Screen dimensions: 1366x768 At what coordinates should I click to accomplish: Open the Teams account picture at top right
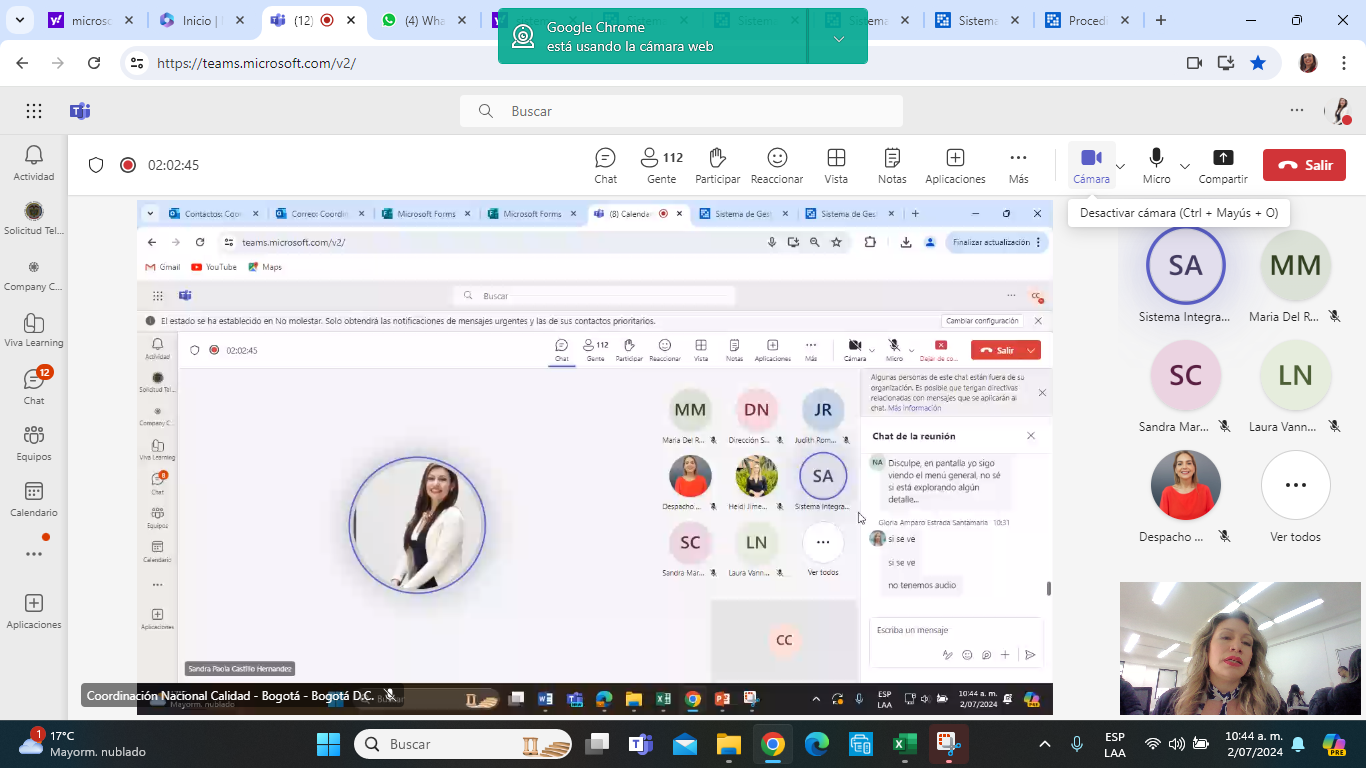coord(1338,111)
